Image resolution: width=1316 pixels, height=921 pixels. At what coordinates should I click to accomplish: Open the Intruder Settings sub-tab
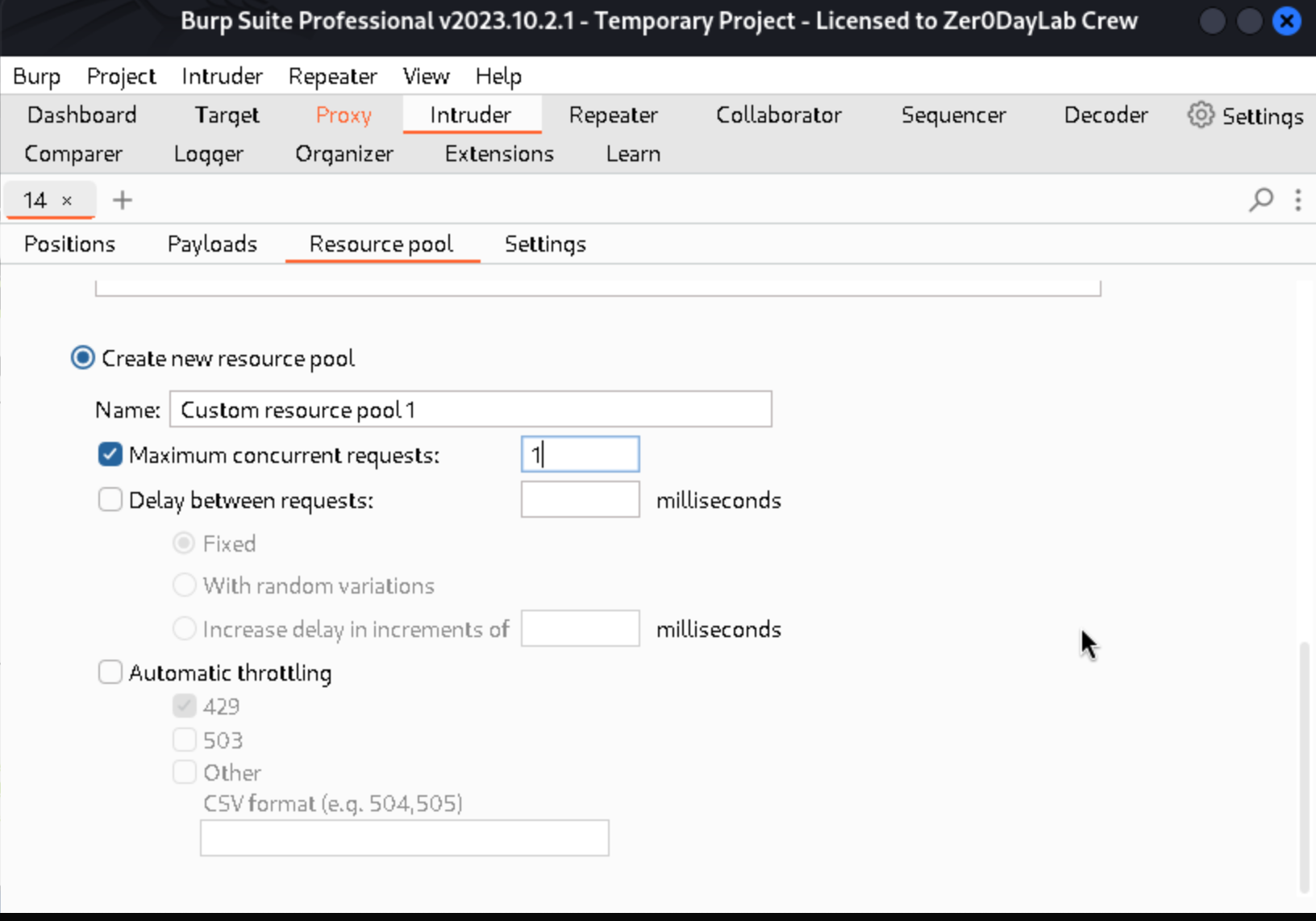pyautogui.click(x=545, y=244)
